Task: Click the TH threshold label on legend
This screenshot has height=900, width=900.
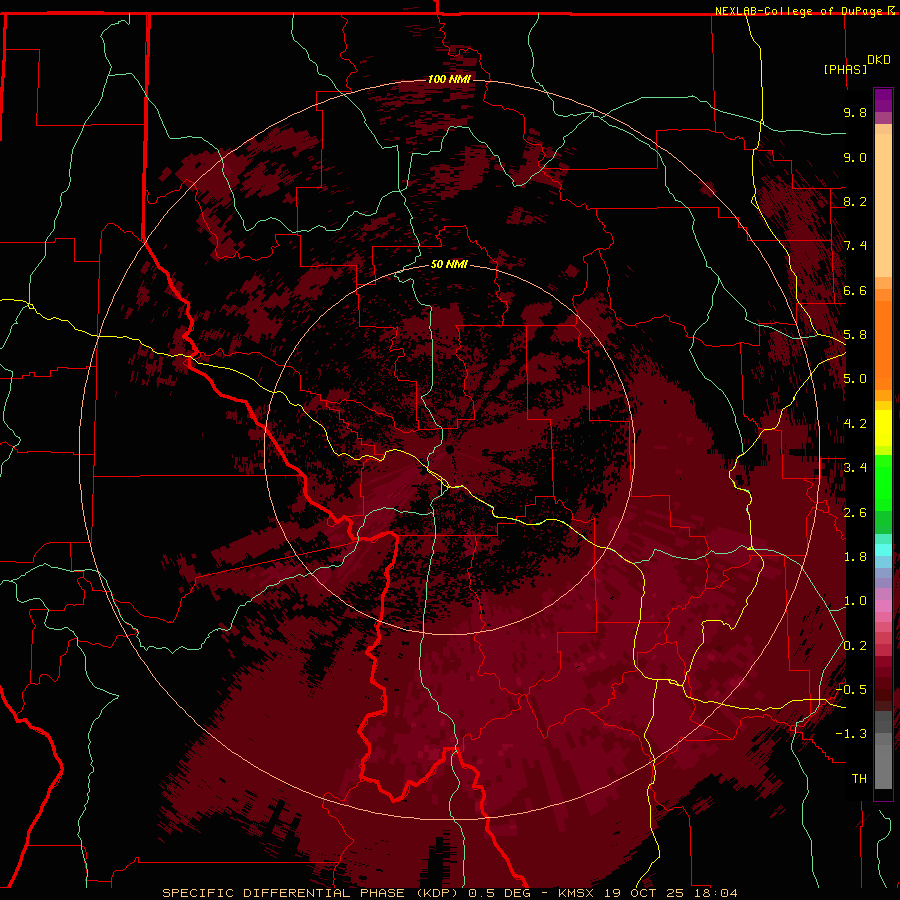Action: tap(859, 779)
